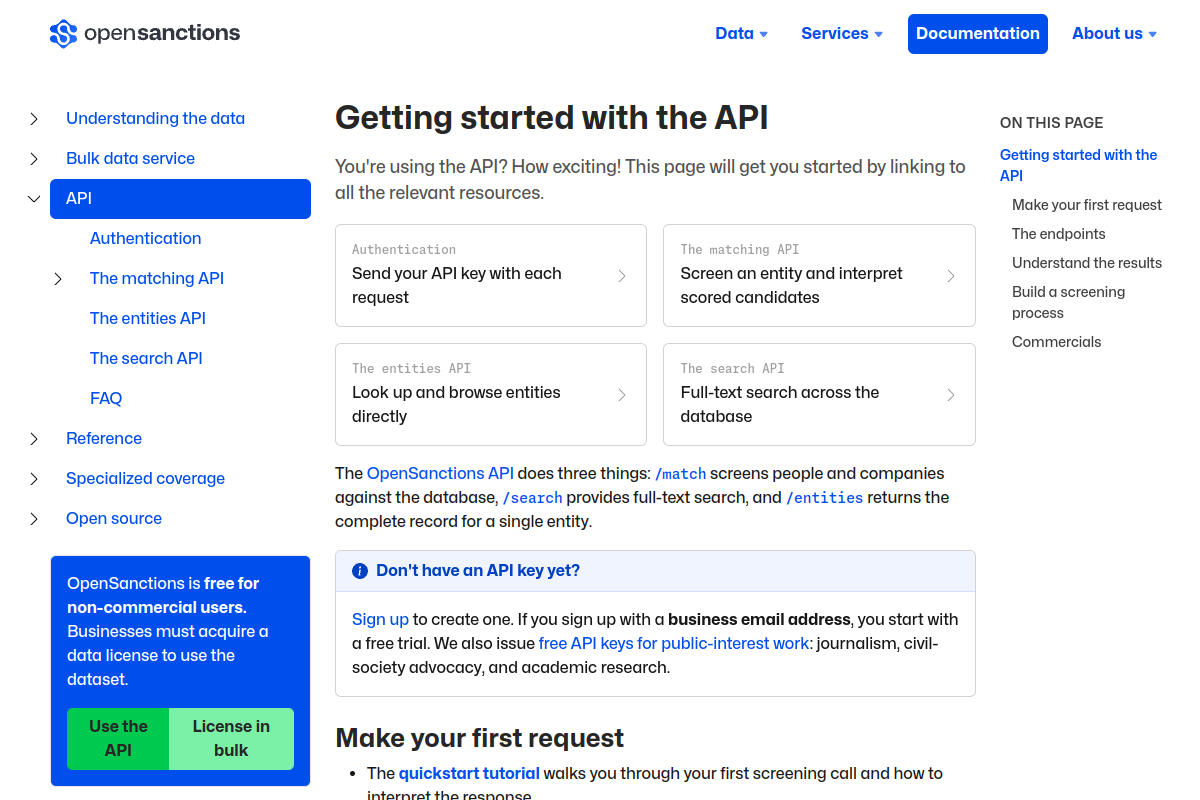Expand the Bulk data service section
The width and height of the screenshot is (1200, 800).
click(x=34, y=159)
